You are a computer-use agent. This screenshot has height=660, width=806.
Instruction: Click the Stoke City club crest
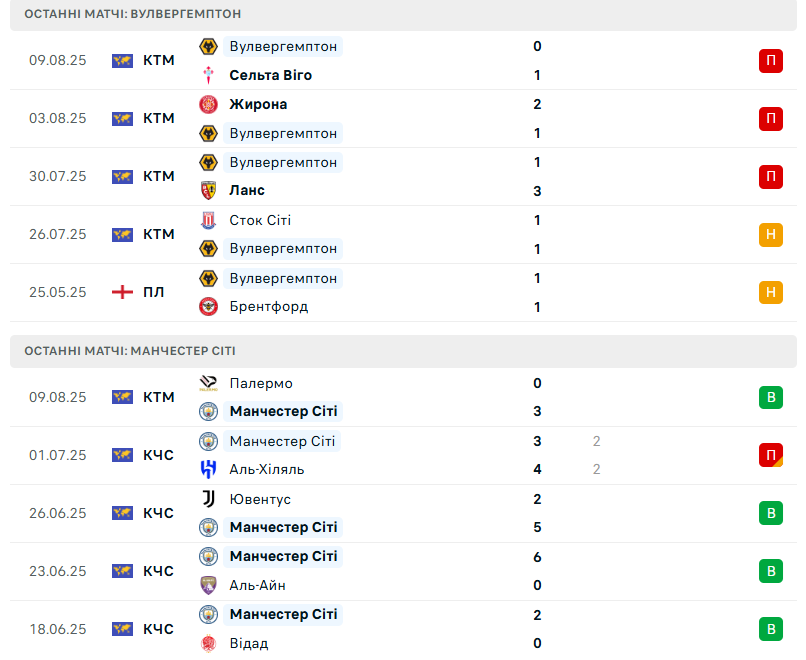coord(208,220)
